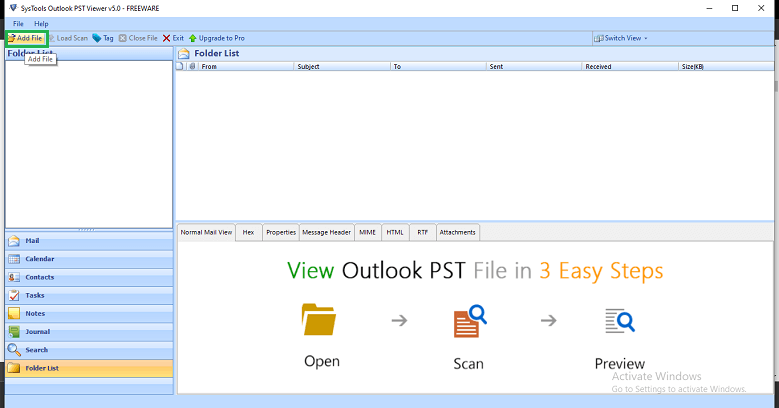Viewport: 779px width, 408px height.
Task: Switch to the Properties tab
Action: tap(281, 233)
